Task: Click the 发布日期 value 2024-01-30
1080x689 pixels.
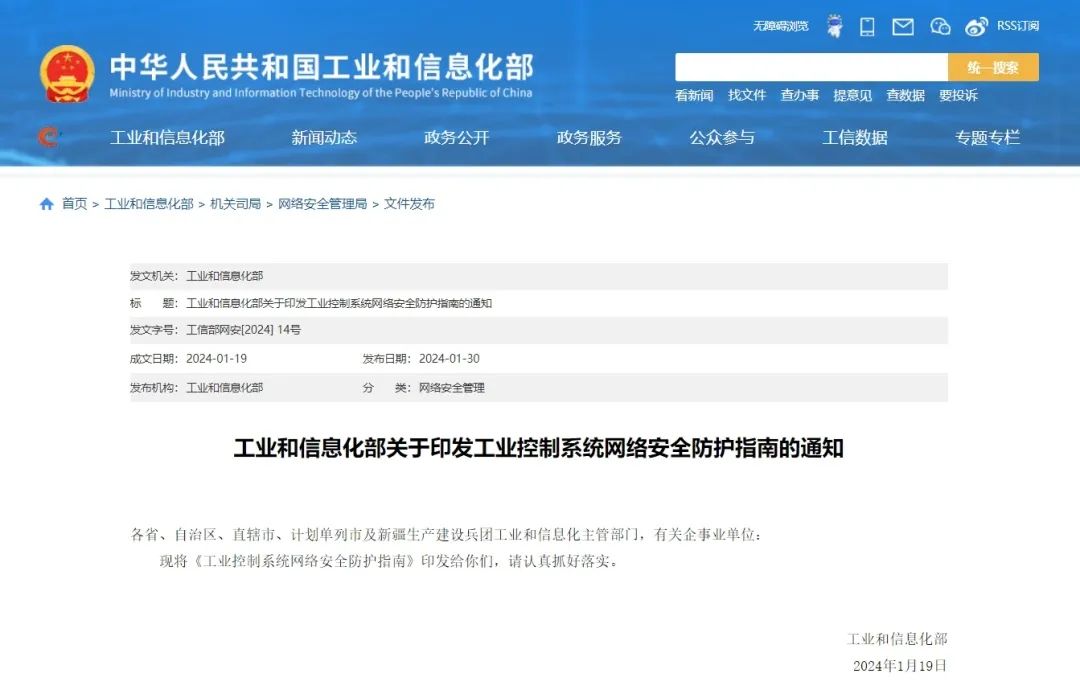Action: click(449, 359)
